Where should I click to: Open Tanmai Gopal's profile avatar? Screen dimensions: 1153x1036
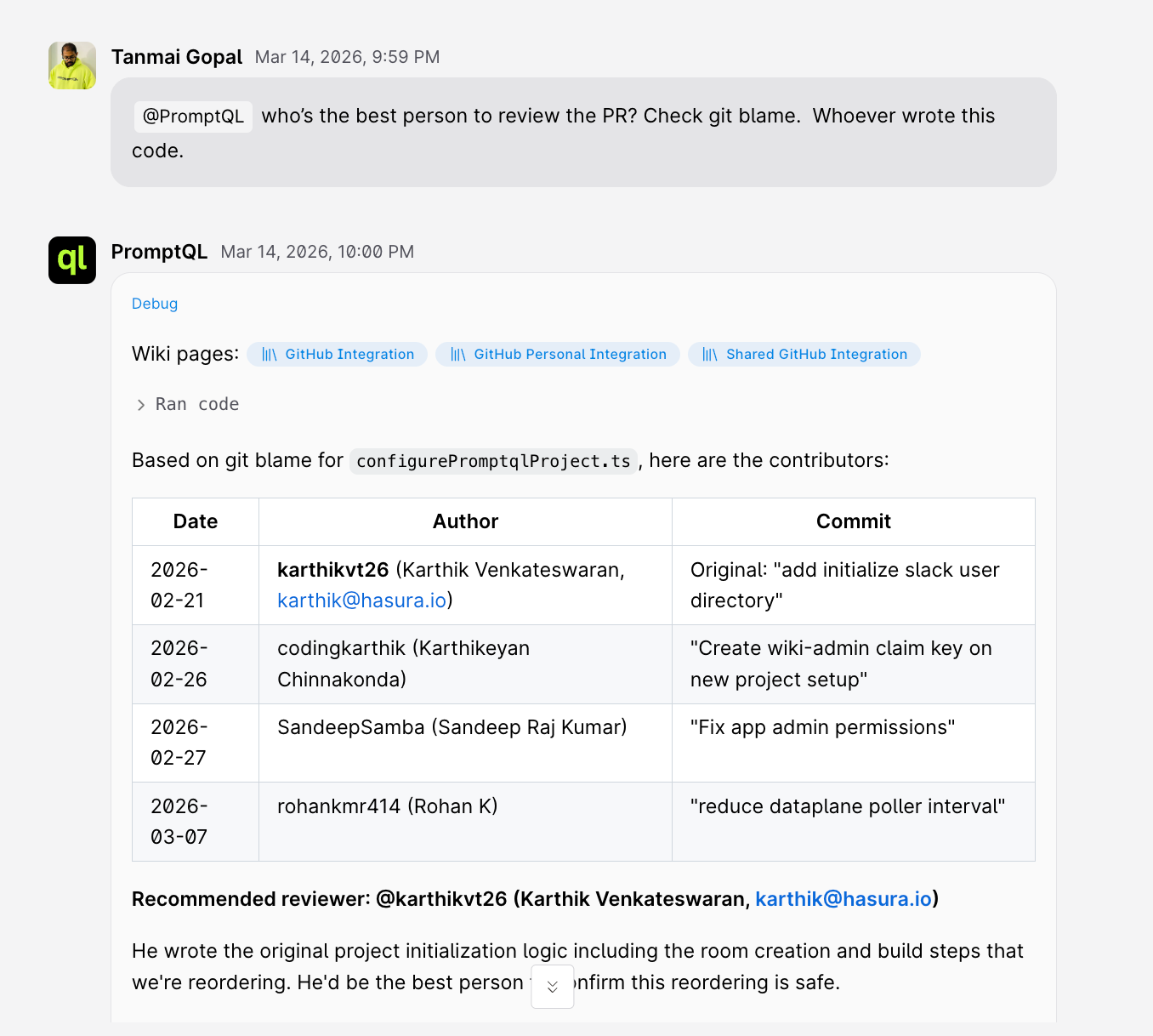pyautogui.click(x=72, y=65)
